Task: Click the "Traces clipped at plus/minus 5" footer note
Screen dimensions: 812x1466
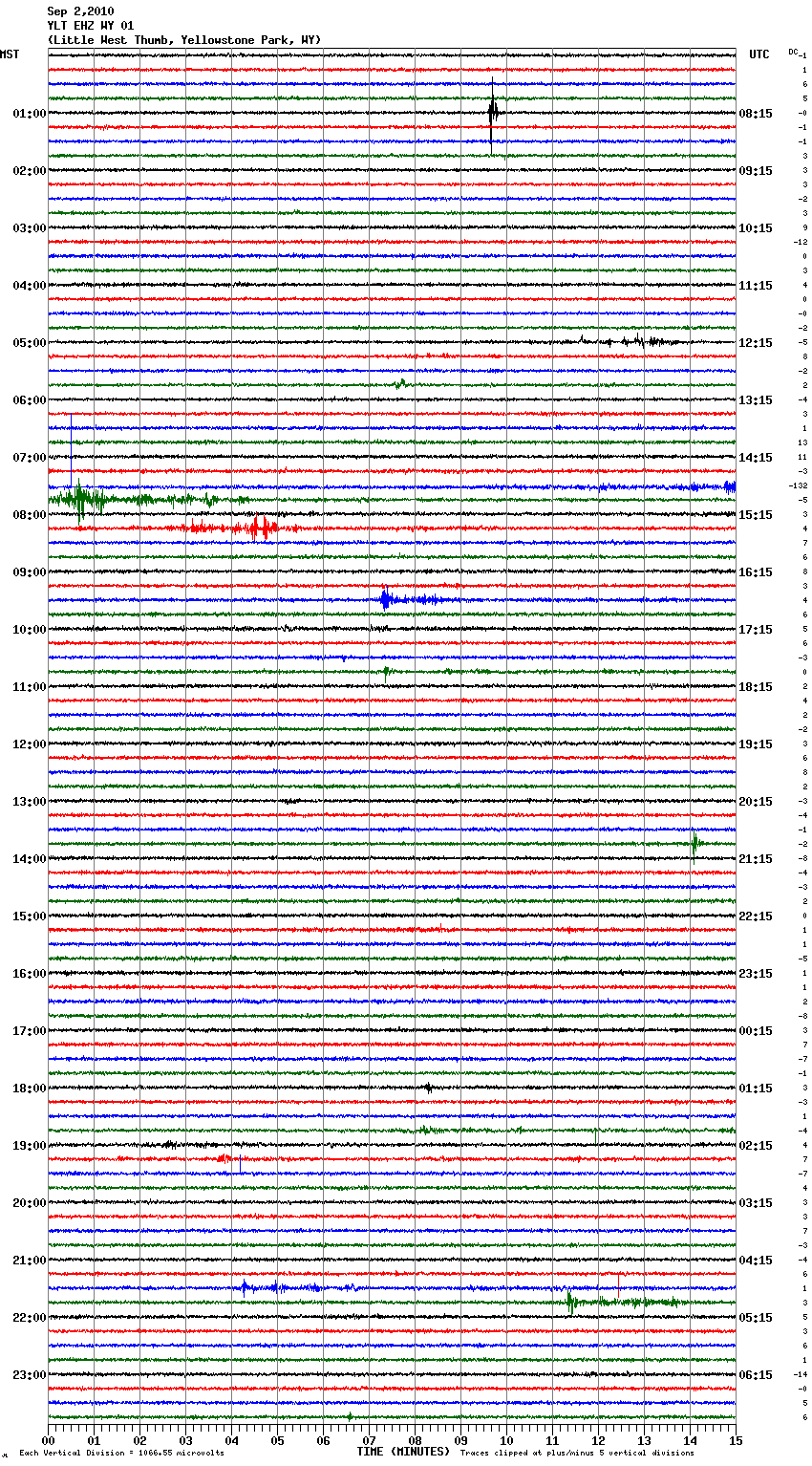Action: (x=577, y=1454)
